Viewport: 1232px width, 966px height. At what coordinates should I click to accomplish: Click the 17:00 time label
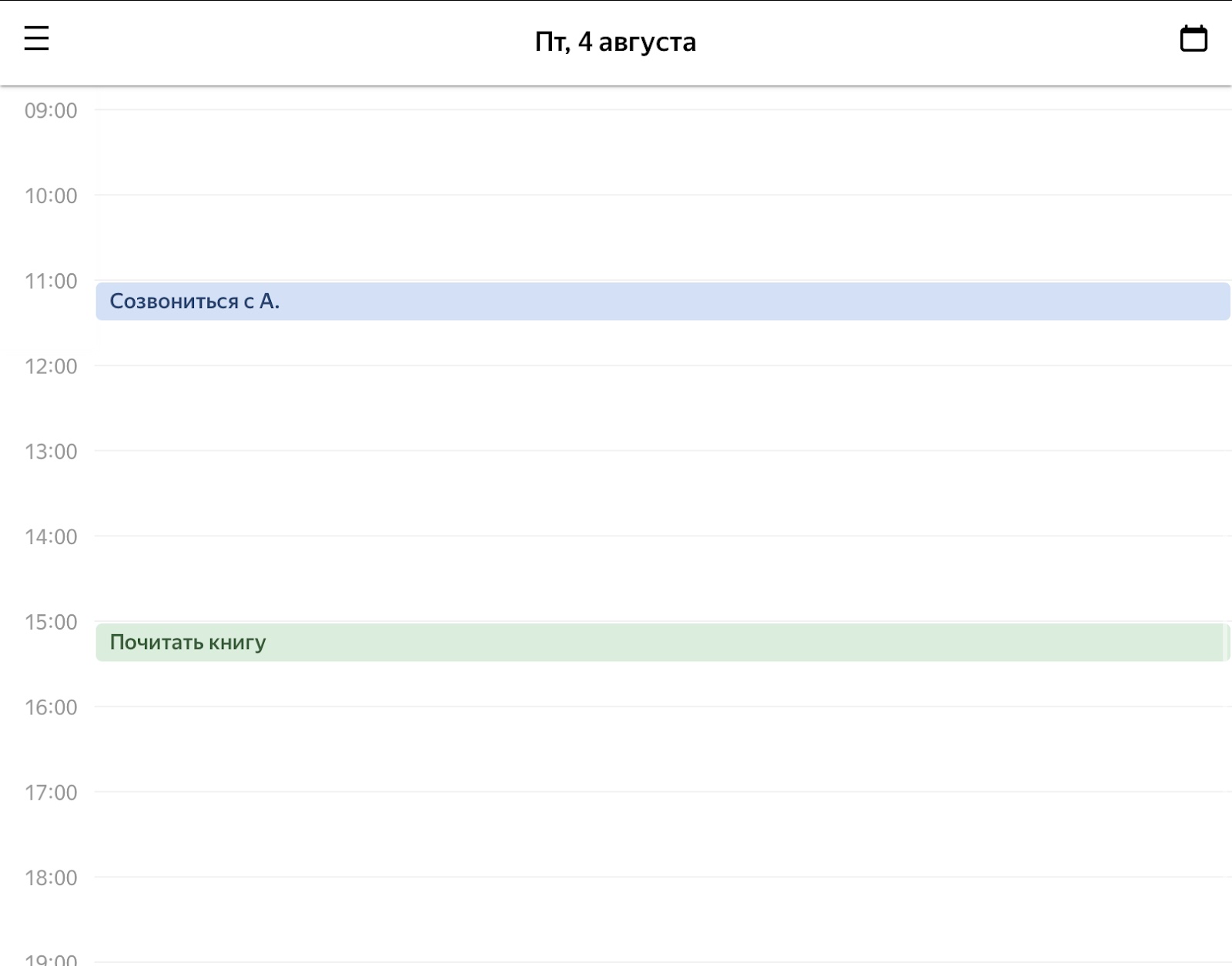click(x=51, y=793)
